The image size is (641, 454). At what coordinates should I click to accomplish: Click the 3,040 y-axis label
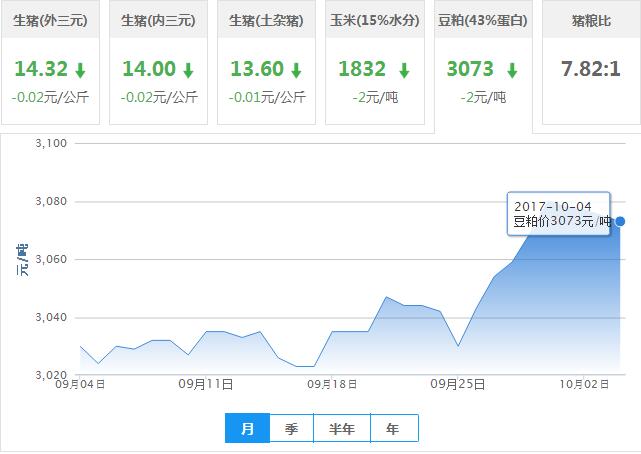[51, 317]
